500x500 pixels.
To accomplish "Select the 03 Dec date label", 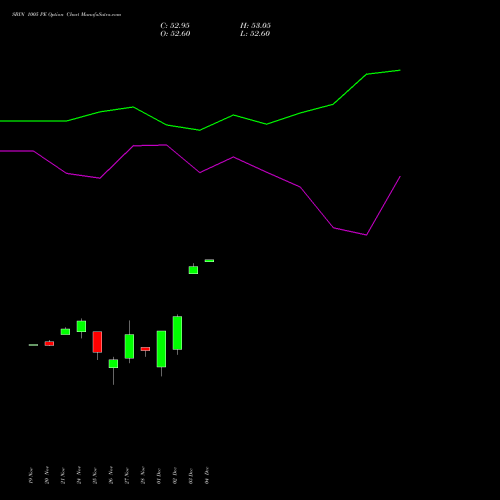I will [191, 475].
